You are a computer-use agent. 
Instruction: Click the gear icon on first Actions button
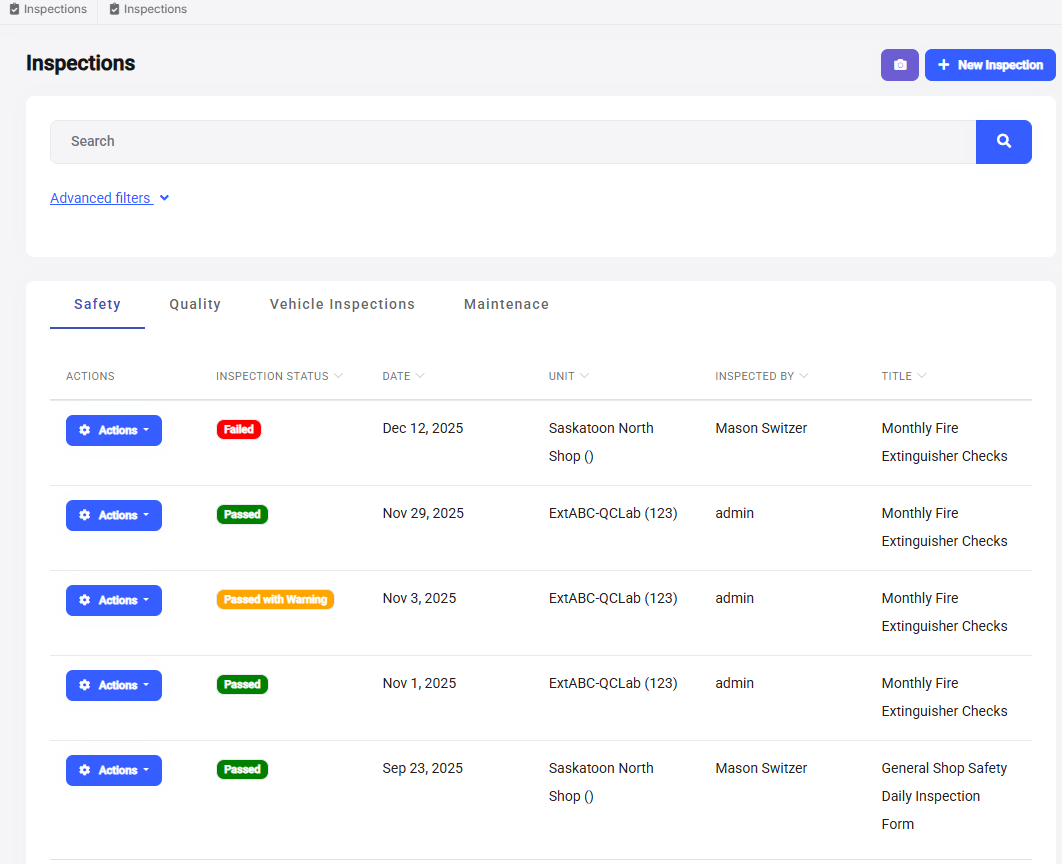[x=85, y=430]
